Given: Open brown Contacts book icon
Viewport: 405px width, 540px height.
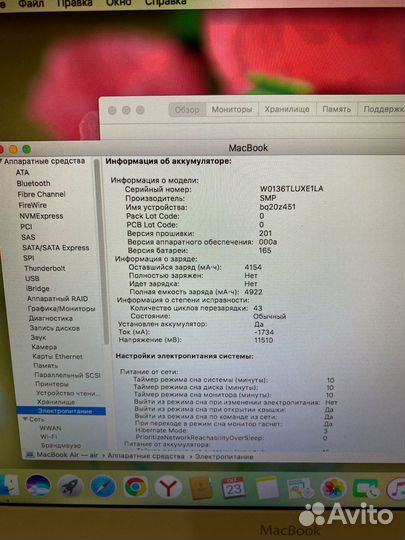Looking at the screenshot, I should click(201, 488).
